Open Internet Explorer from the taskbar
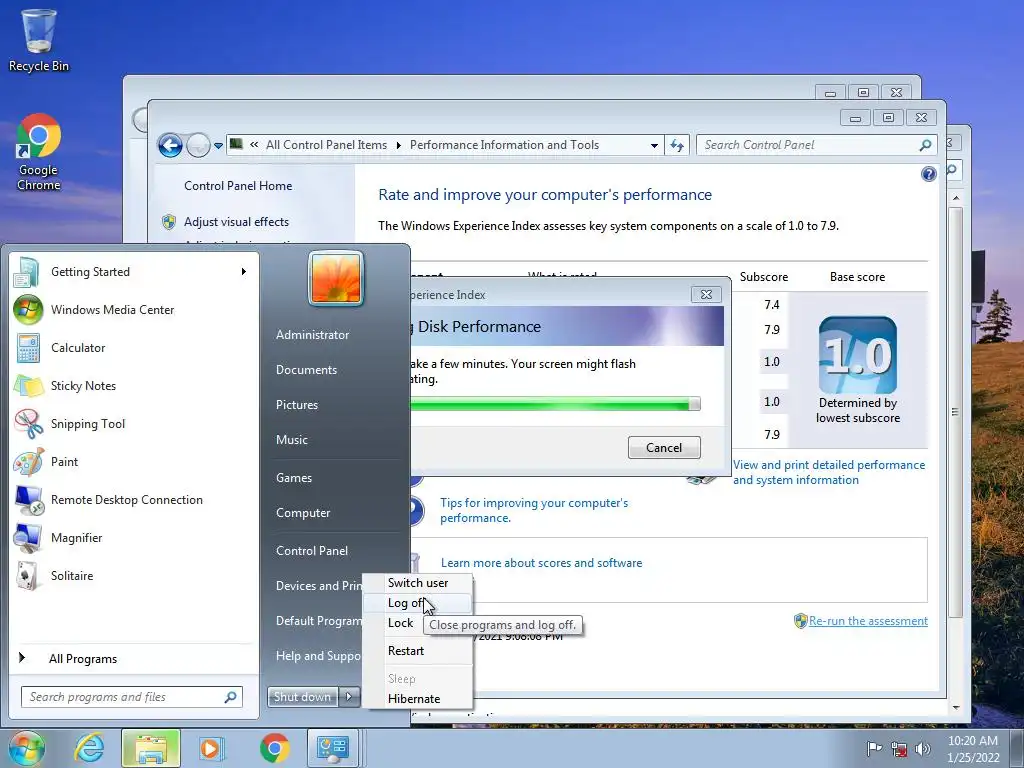 89,748
